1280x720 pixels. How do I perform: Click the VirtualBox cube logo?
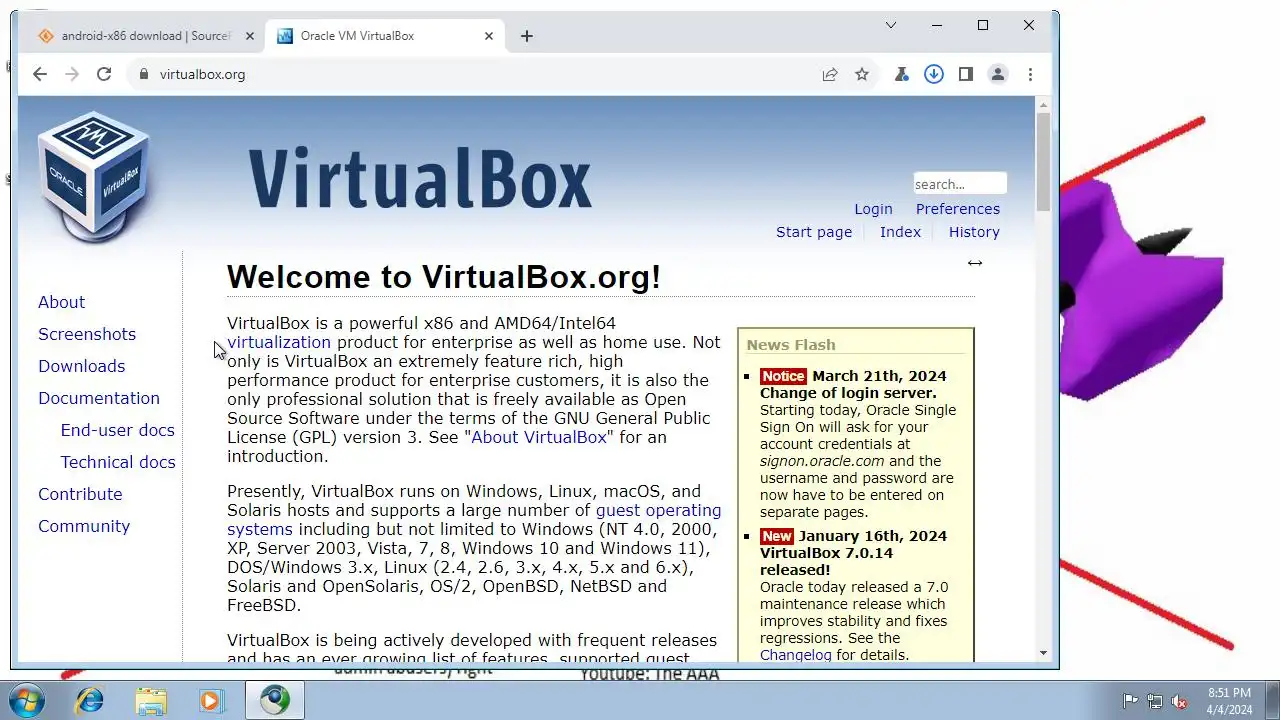click(x=94, y=176)
